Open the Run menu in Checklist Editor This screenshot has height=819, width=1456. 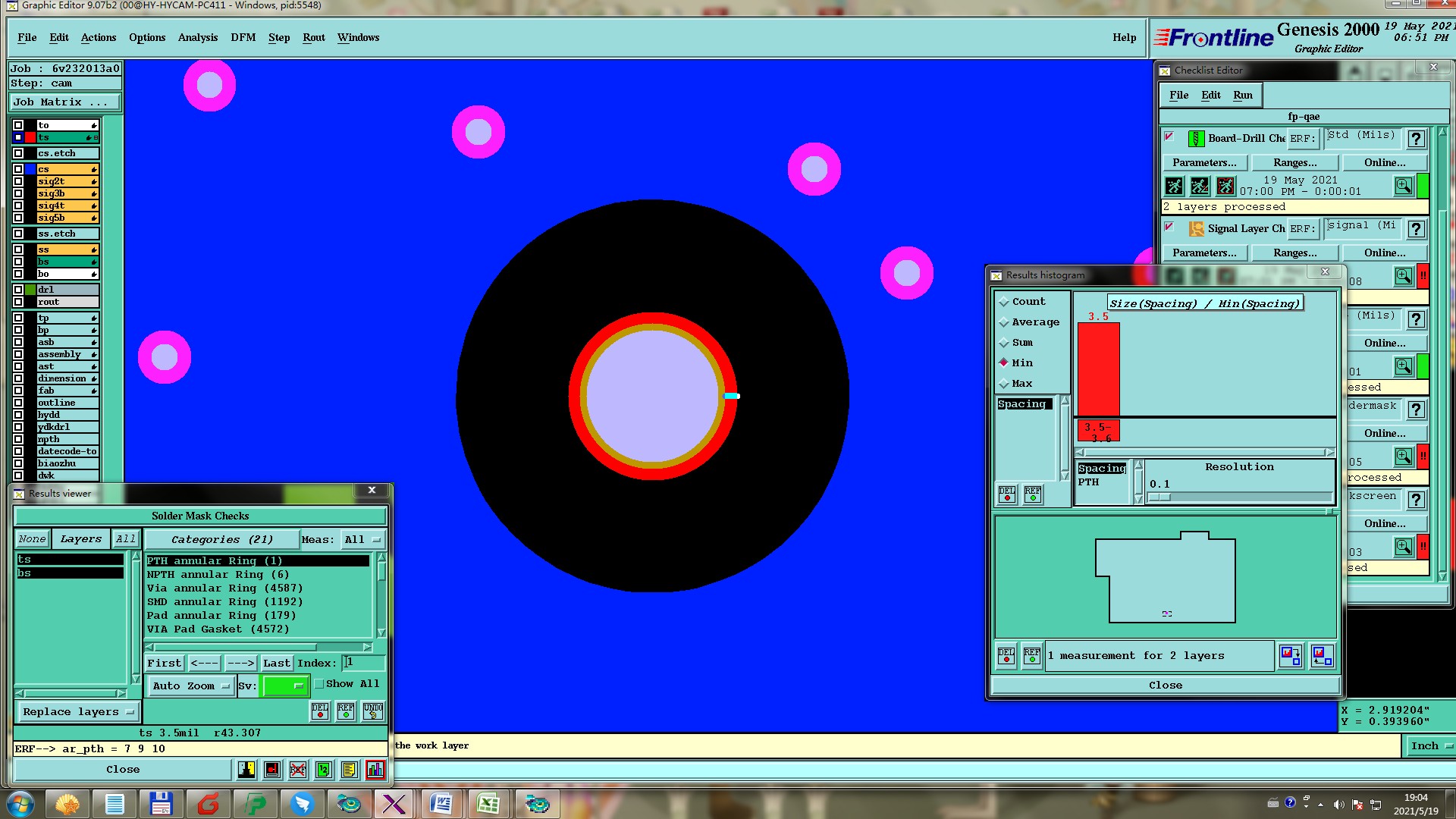[x=1242, y=96]
